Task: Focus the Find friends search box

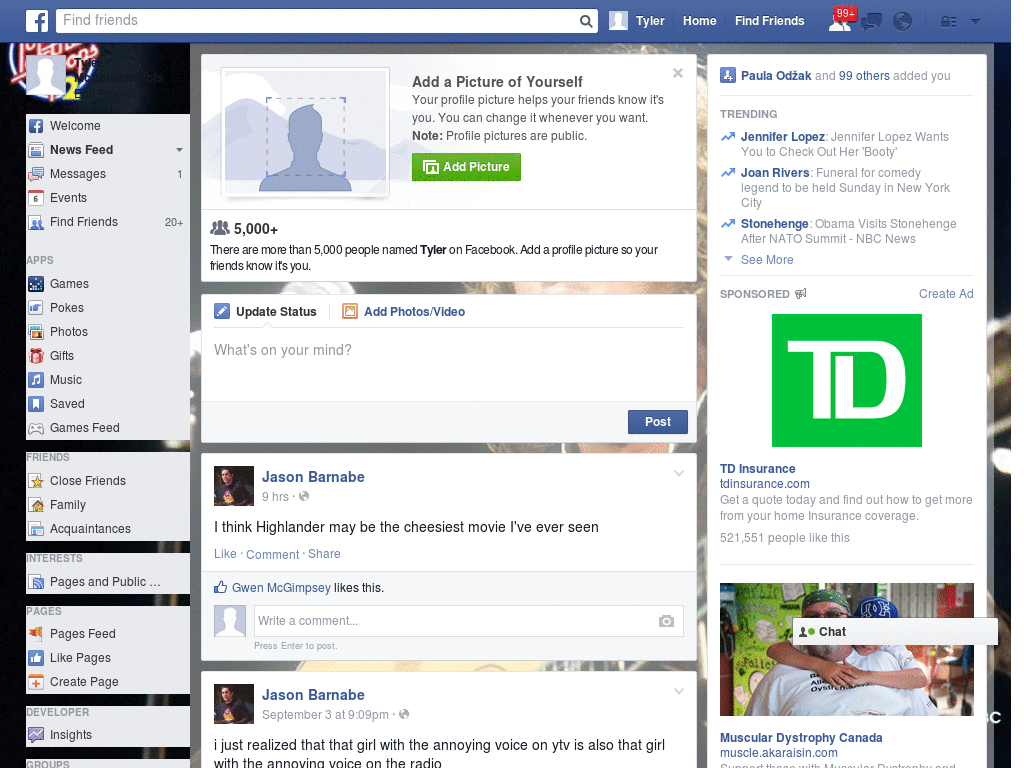Action: coord(317,21)
